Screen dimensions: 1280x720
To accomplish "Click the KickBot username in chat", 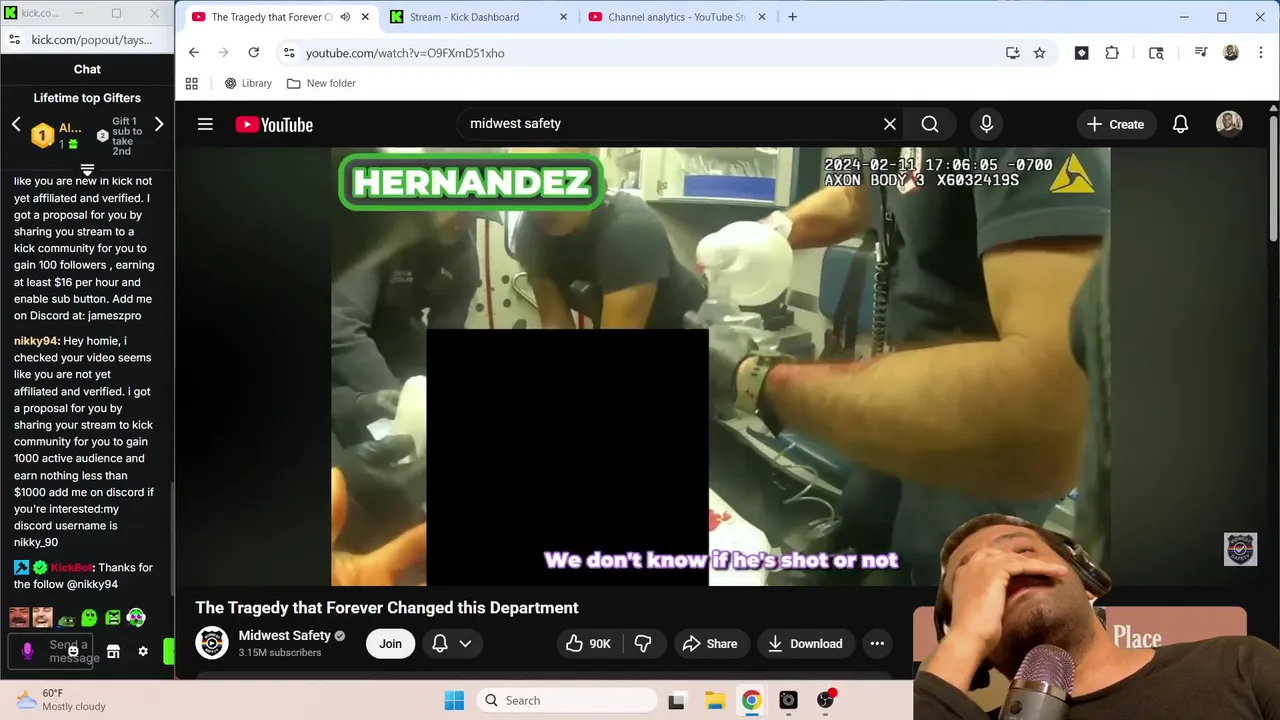I will (x=71, y=567).
